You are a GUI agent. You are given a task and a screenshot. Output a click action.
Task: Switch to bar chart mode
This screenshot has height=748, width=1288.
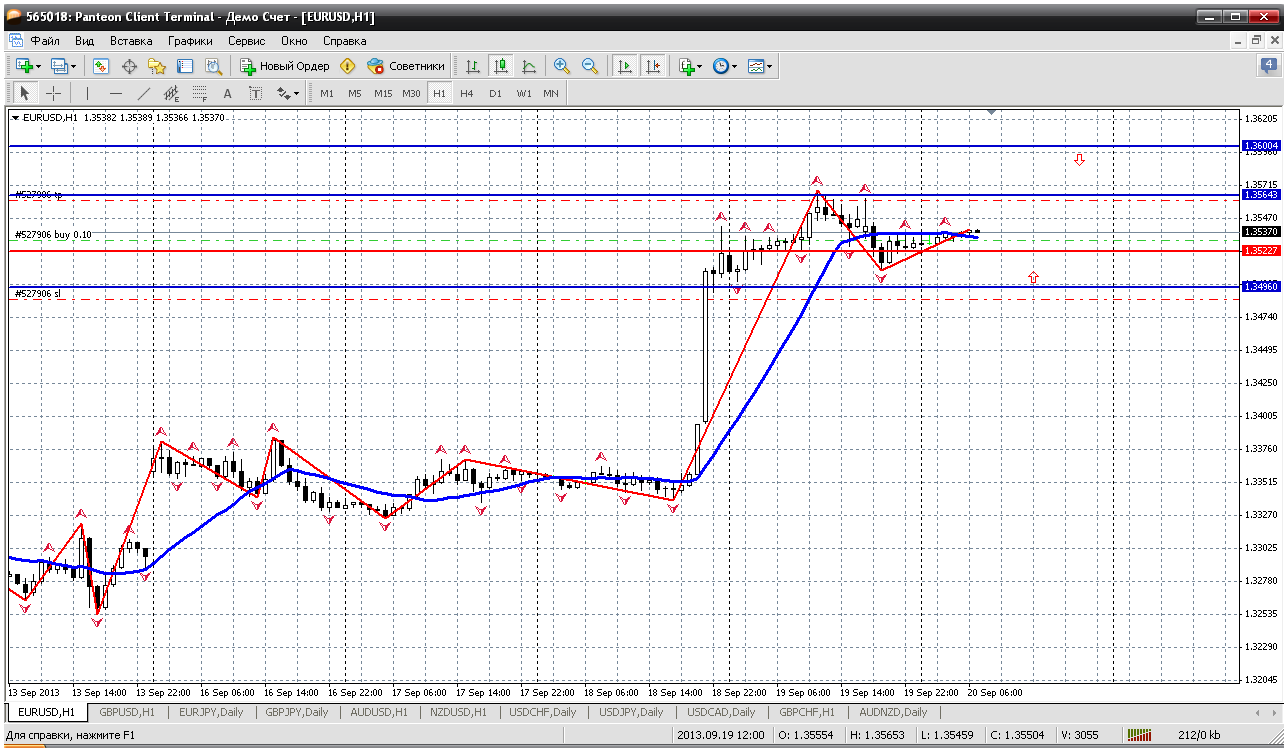coord(473,66)
